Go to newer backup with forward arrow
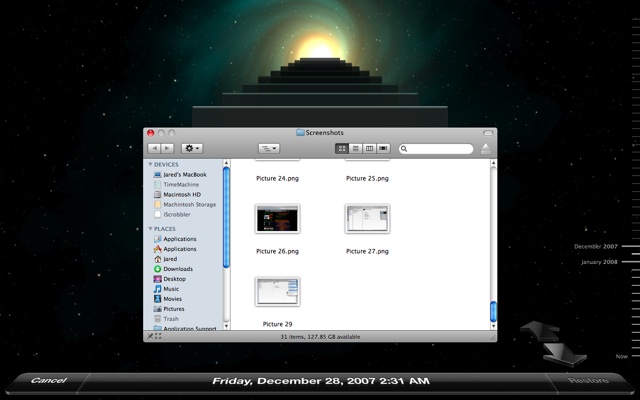 566,353
